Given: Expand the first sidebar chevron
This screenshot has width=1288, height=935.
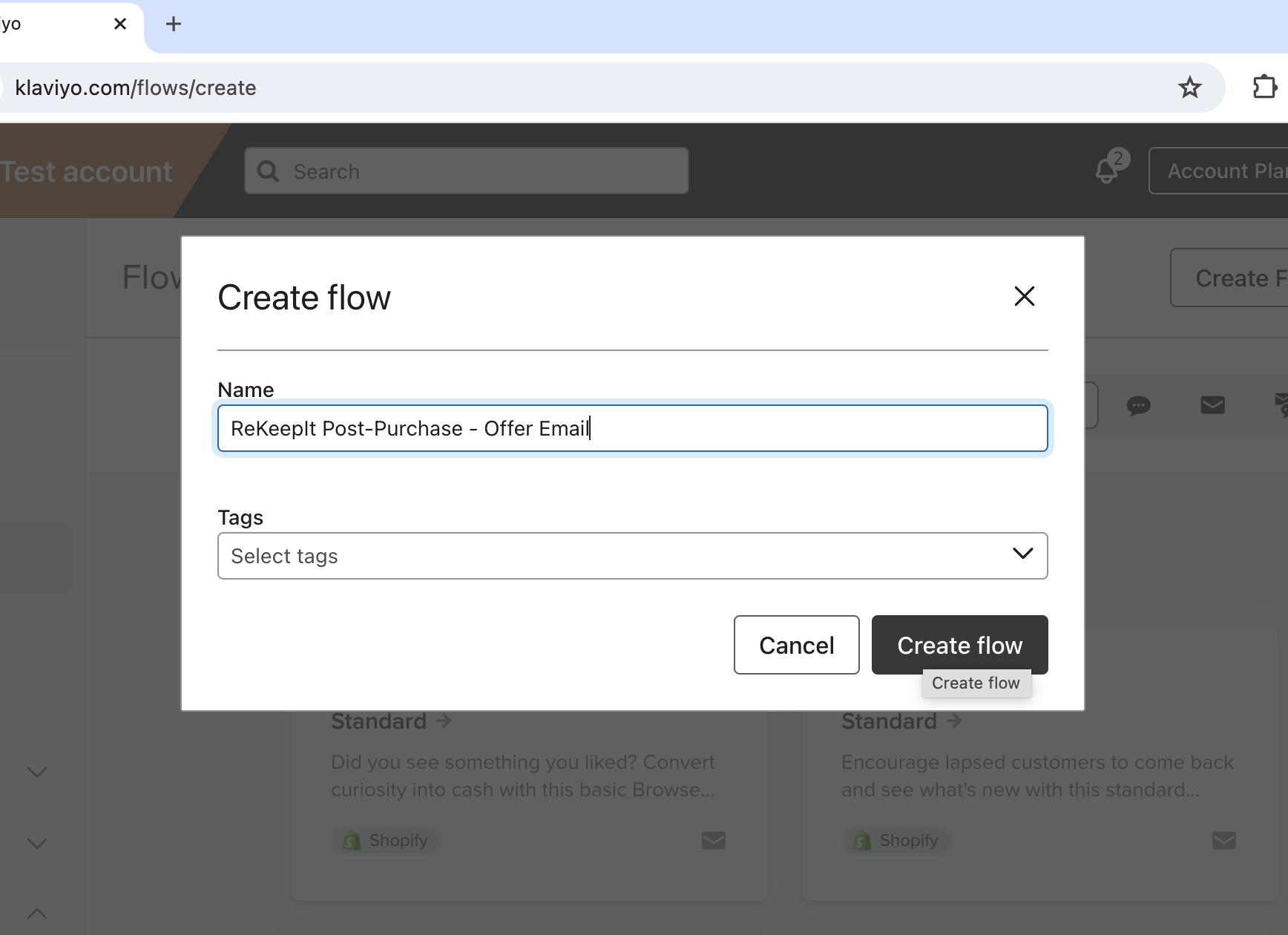Looking at the screenshot, I should tap(37, 771).
